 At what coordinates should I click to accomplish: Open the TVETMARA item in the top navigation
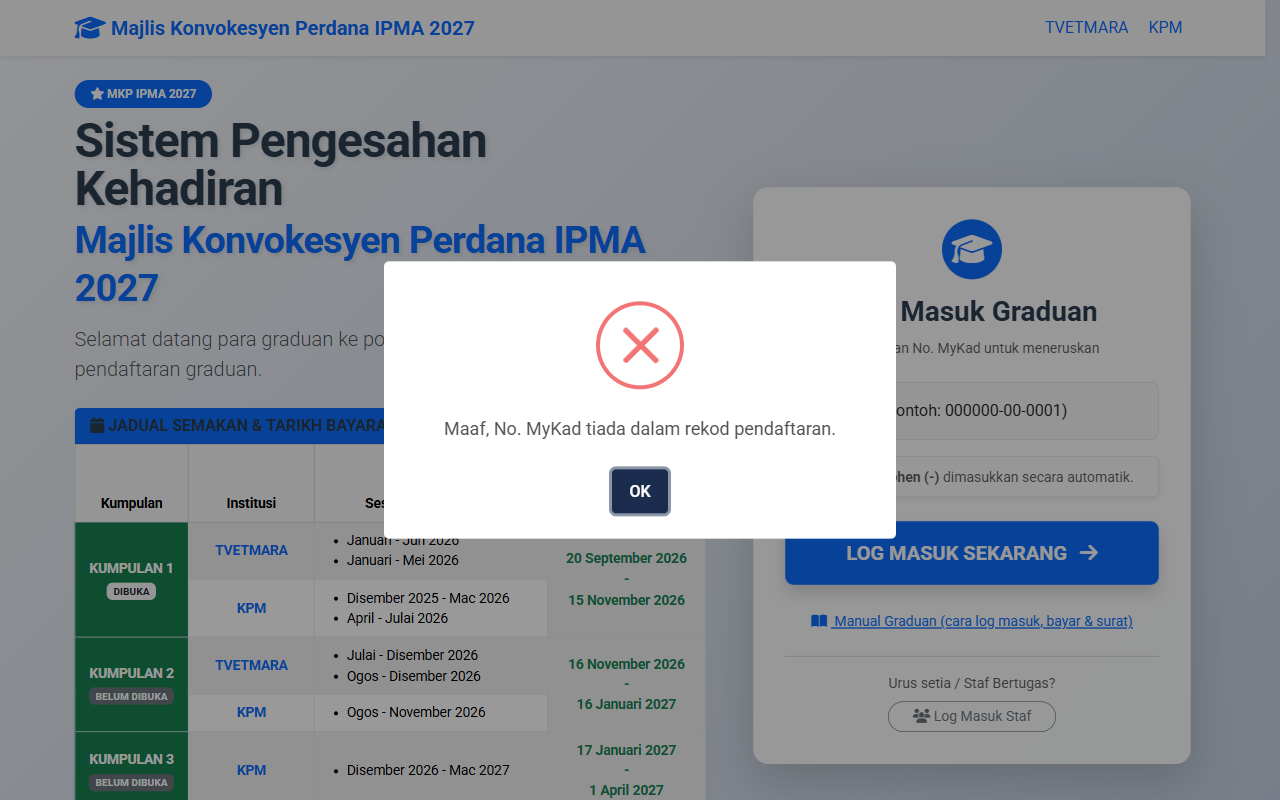pyautogui.click(x=1087, y=28)
